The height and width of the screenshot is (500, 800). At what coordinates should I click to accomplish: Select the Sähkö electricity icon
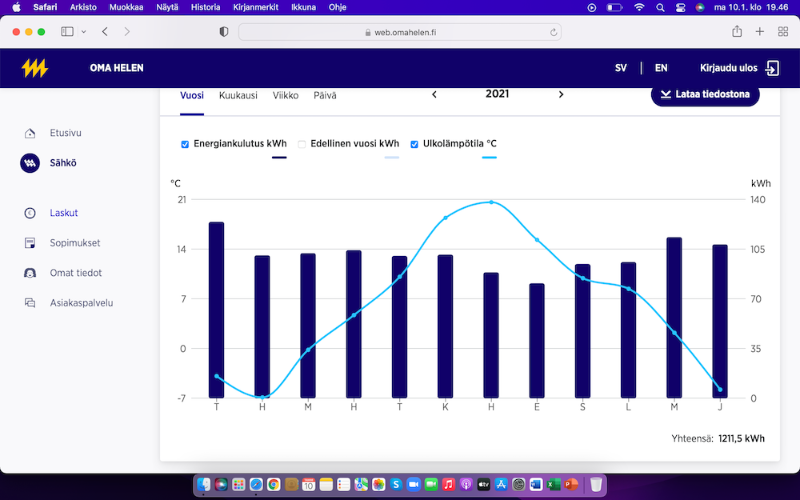click(x=30, y=163)
